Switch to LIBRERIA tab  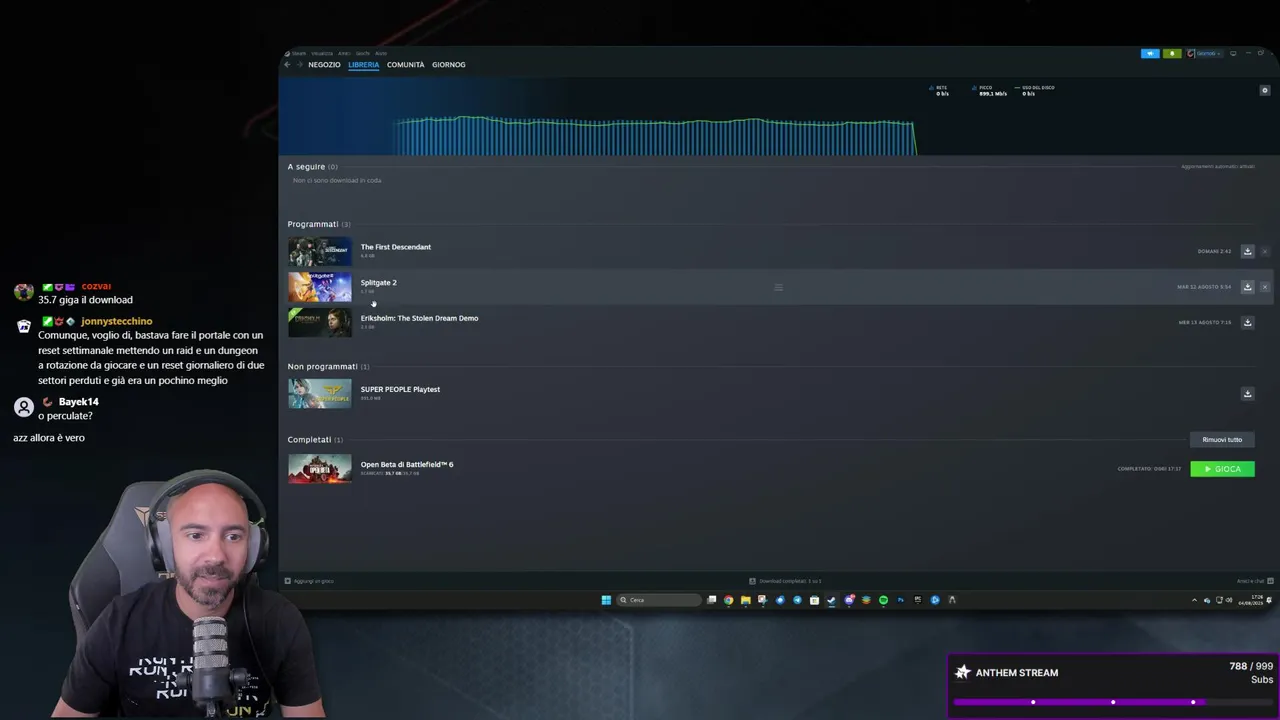pos(363,64)
